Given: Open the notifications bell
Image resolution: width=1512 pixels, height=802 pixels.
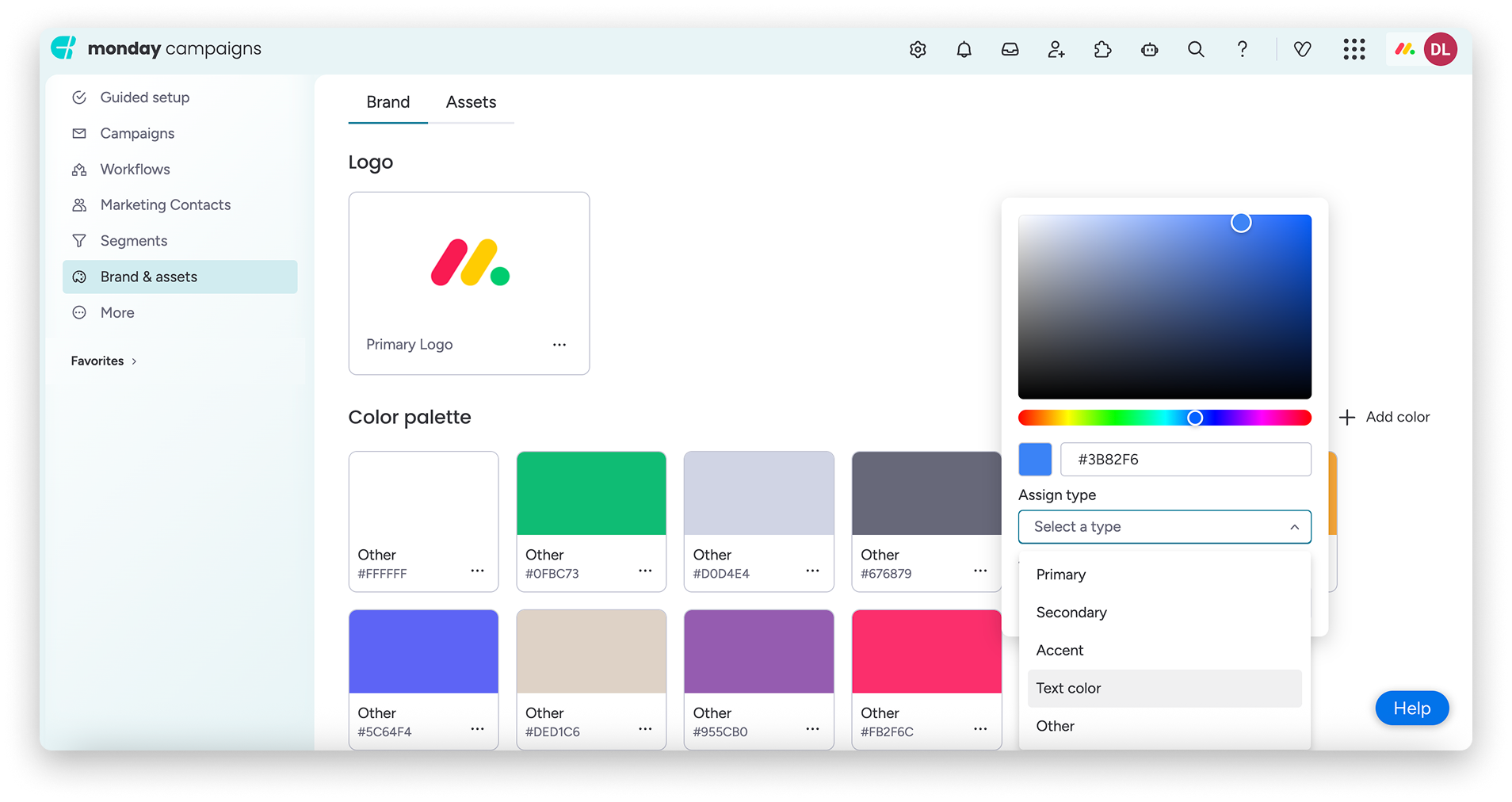Looking at the screenshot, I should click(964, 49).
